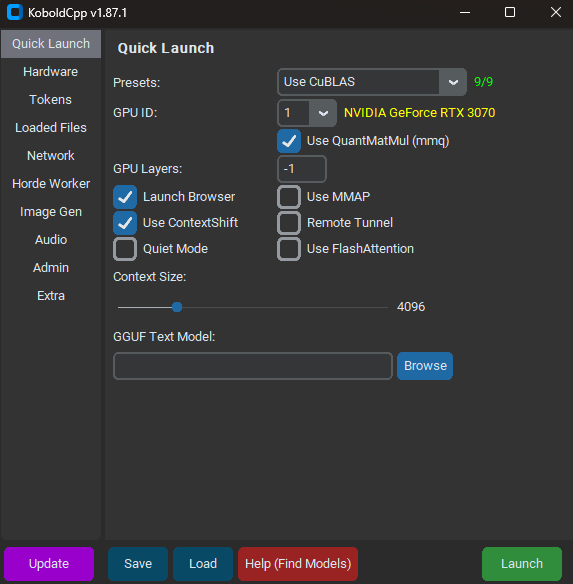
Task: Click the GGUF Text Model path field
Action: click(253, 366)
